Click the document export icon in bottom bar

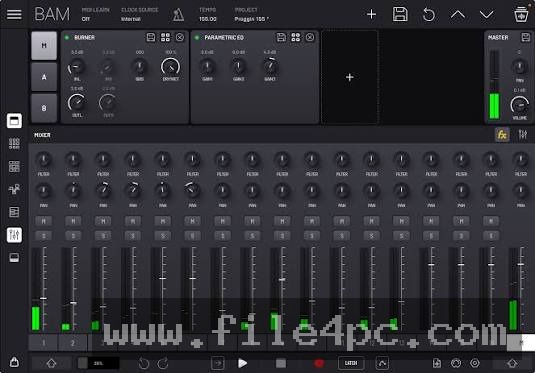(437, 363)
